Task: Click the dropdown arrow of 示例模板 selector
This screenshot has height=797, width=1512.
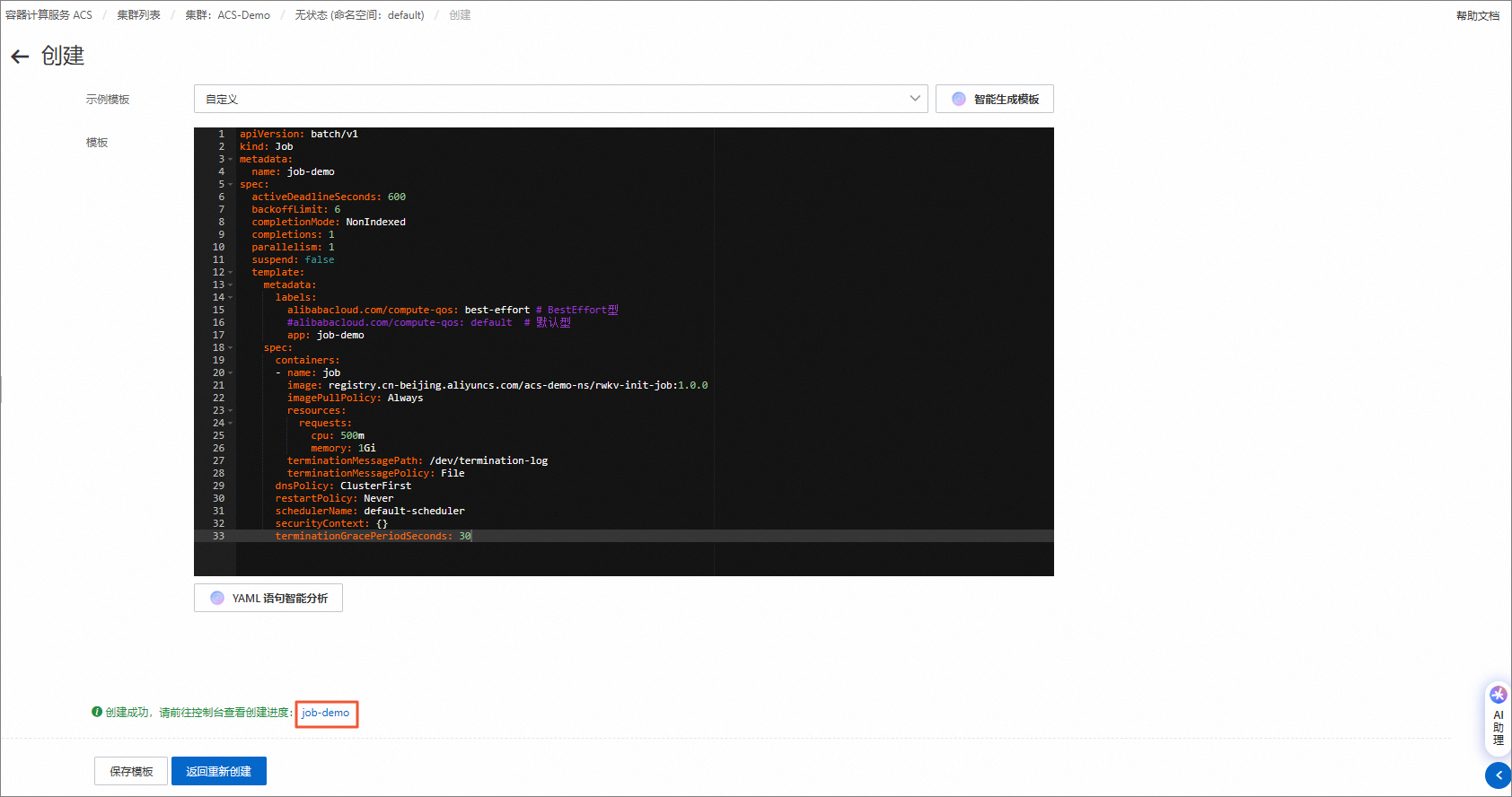Action: [x=915, y=99]
